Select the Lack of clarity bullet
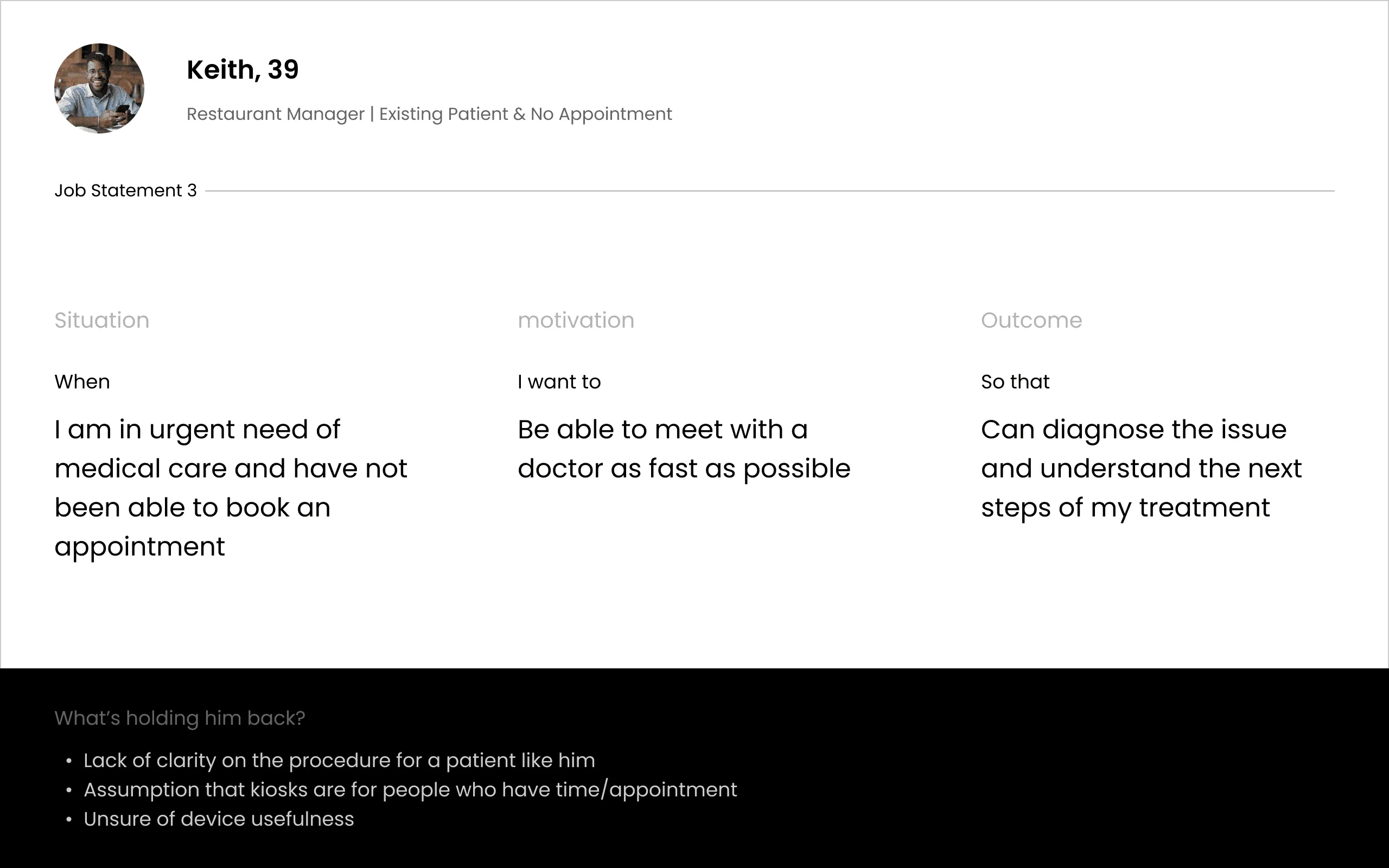This screenshot has width=1389, height=868. click(x=339, y=760)
